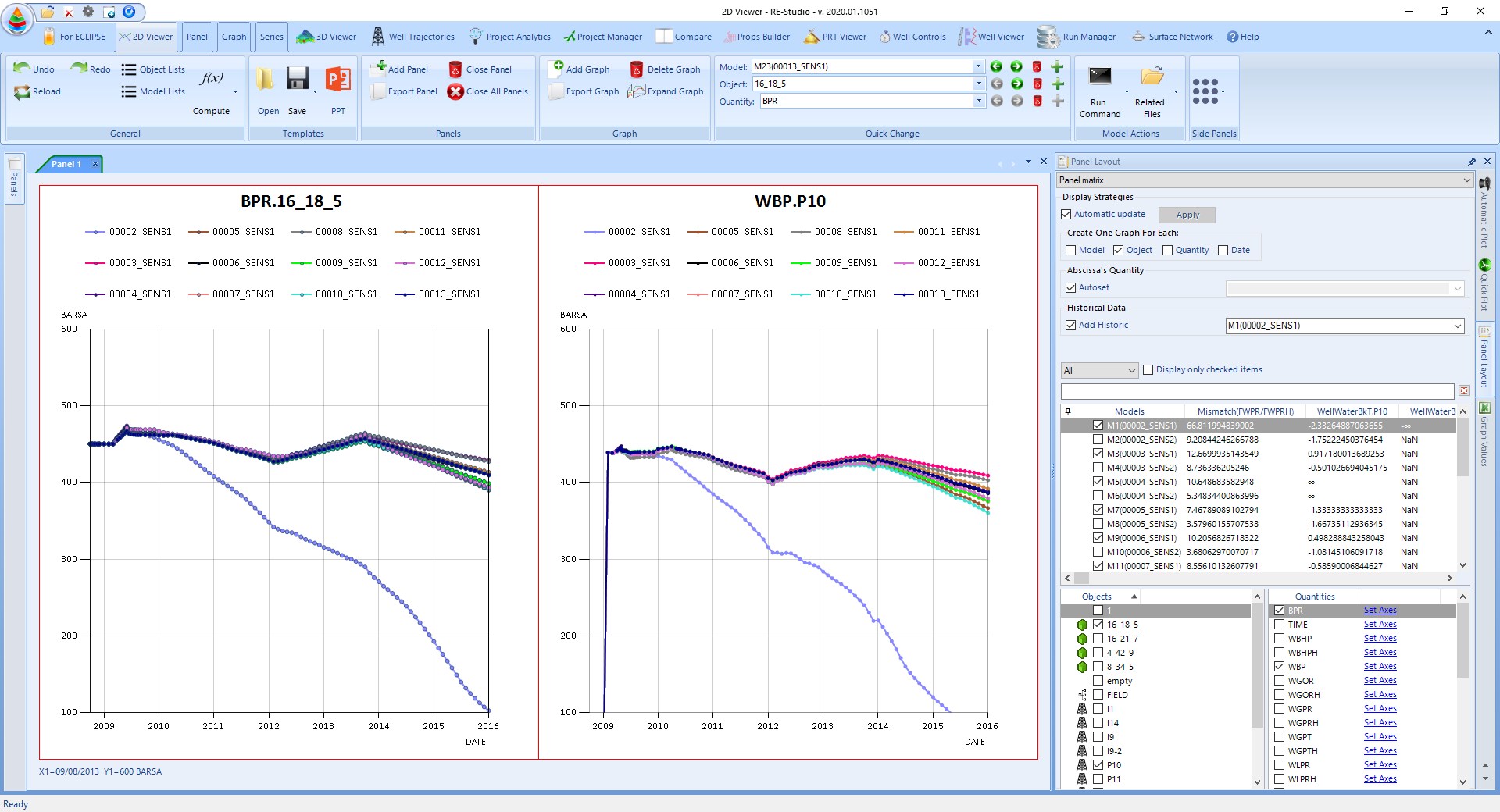Open the Model dropdown in Quick Change

[978, 66]
